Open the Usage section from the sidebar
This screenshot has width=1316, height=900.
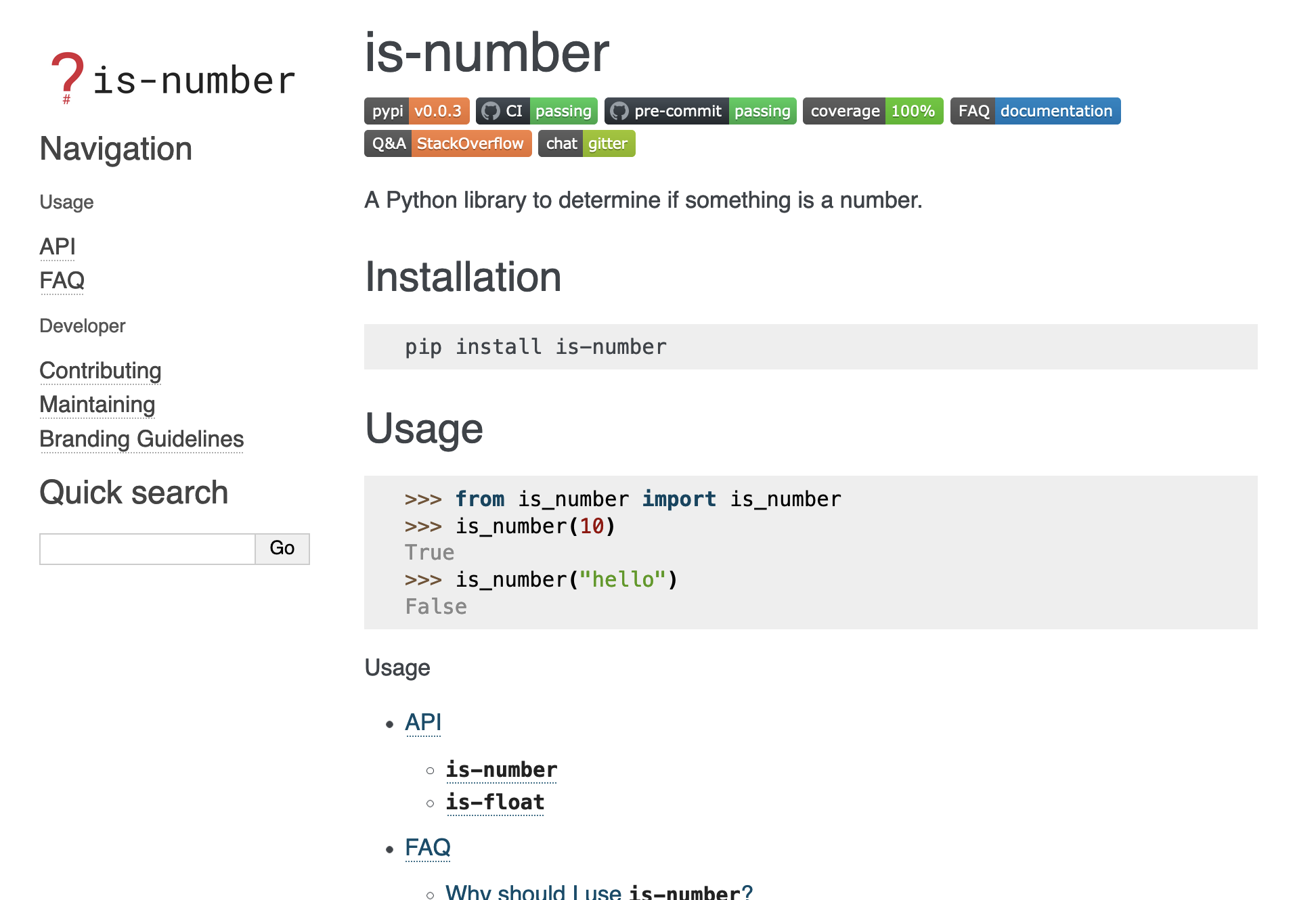66,202
